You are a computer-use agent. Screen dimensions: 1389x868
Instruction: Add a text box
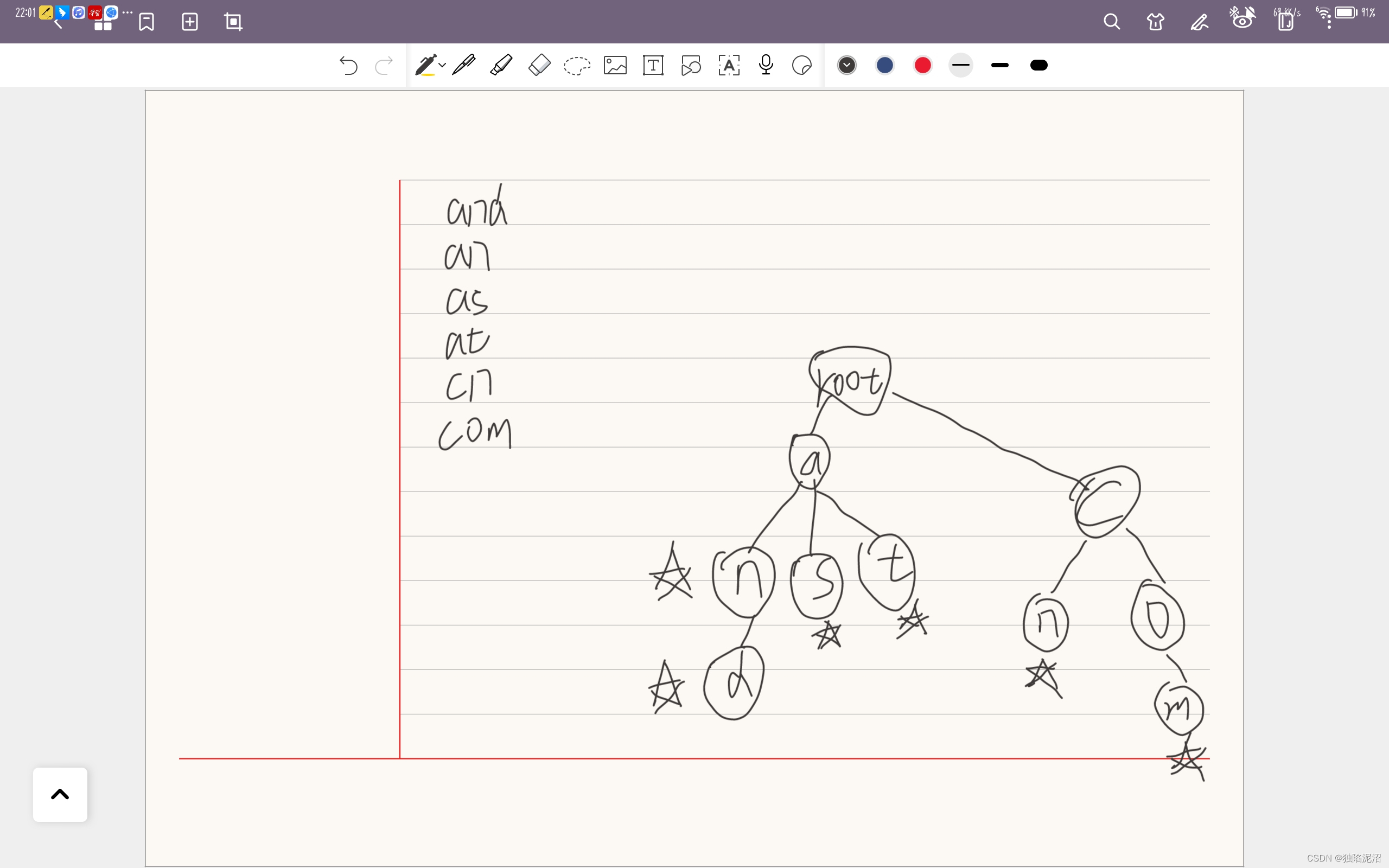click(653, 66)
